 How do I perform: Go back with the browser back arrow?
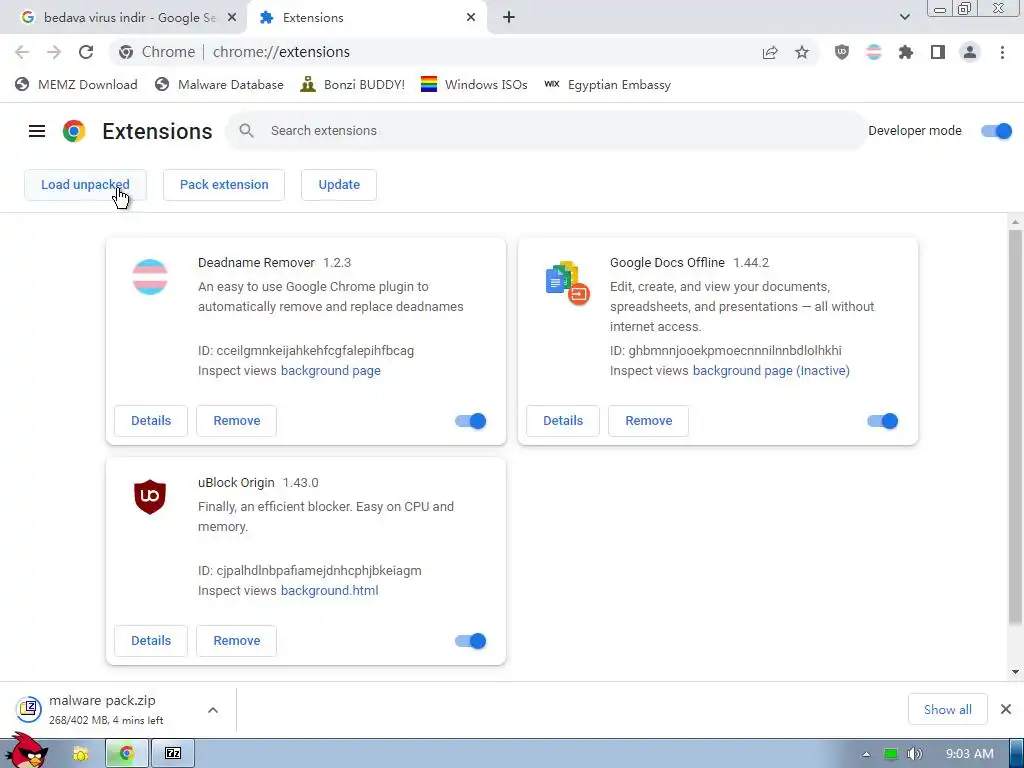(22, 52)
